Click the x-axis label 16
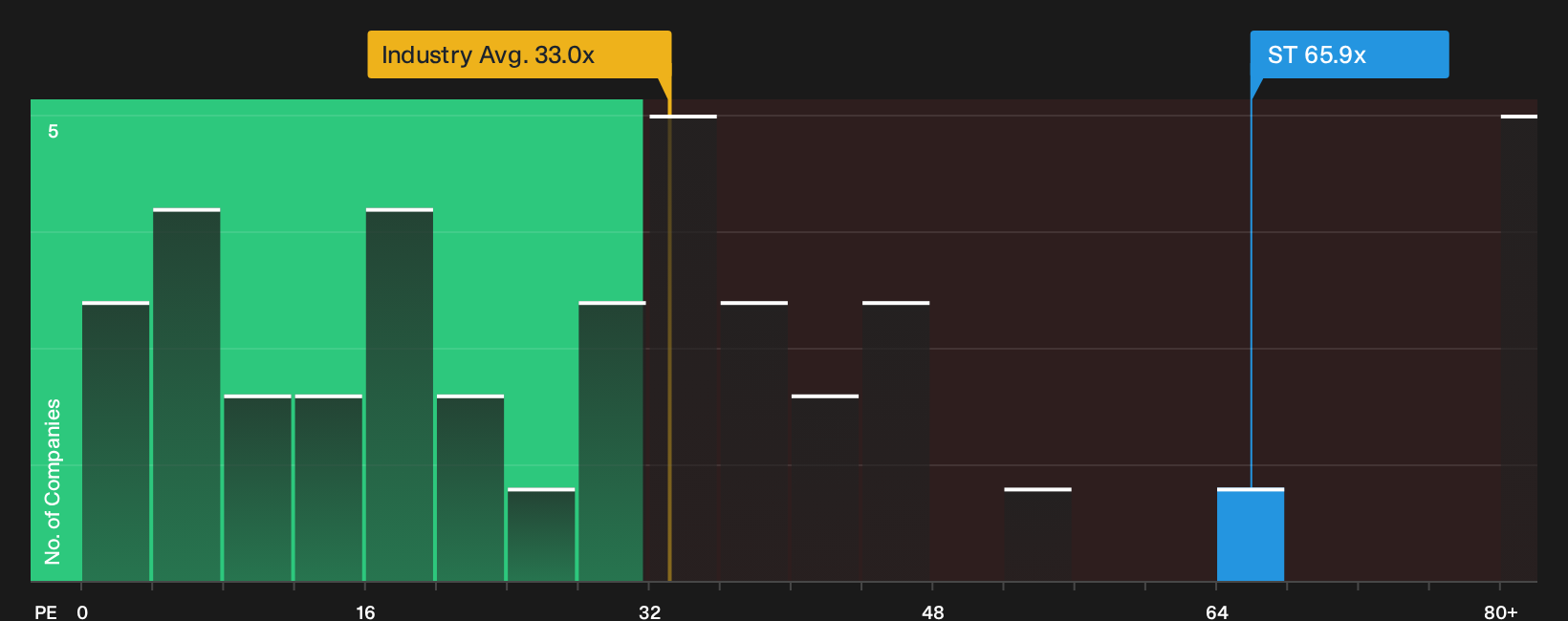This screenshot has width=1568, height=621. [x=365, y=611]
